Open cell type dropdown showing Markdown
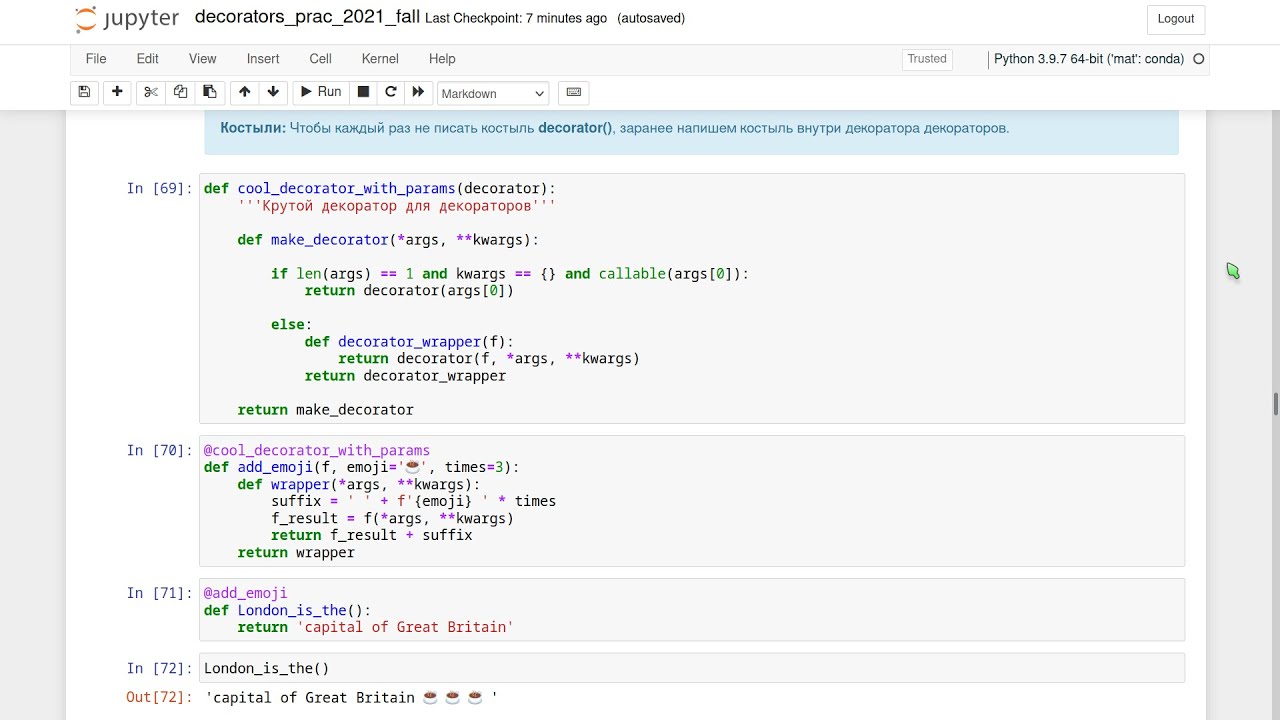The height and width of the screenshot is (720, 1280). click(493, 93)
